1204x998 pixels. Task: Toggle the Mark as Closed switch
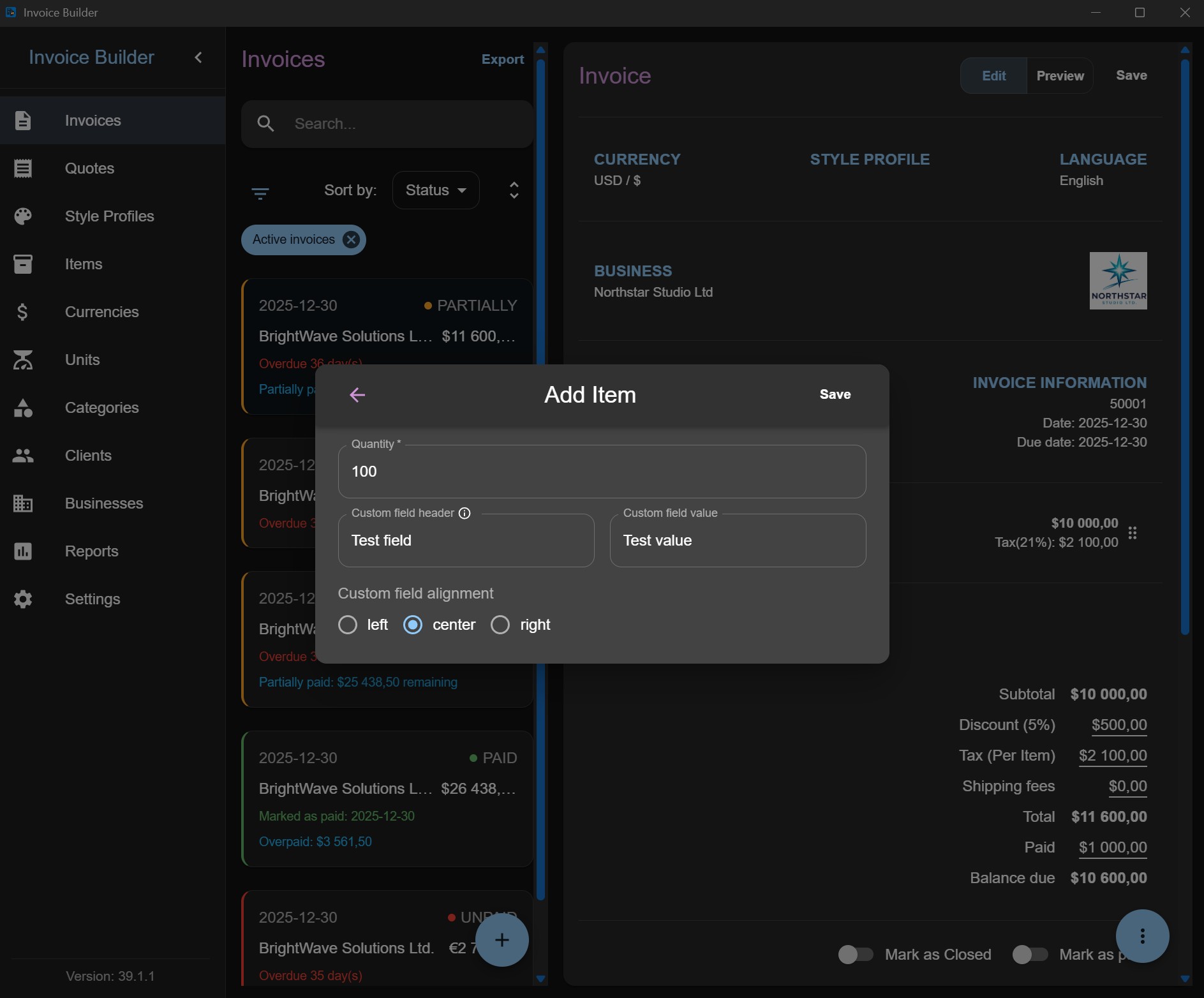click(856, 955)
